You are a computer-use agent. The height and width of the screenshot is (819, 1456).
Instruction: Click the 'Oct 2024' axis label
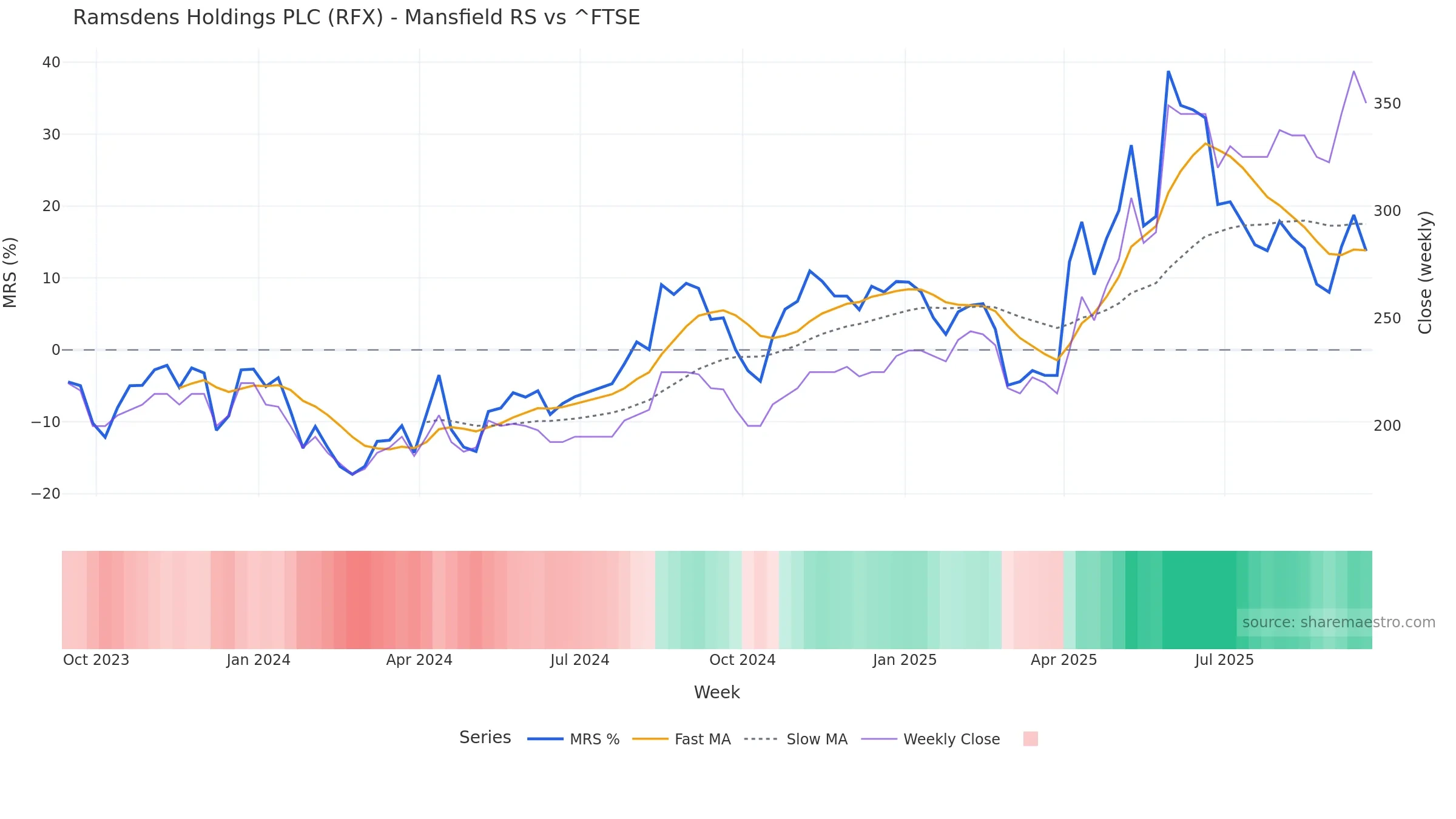click(x=743, y=660)
